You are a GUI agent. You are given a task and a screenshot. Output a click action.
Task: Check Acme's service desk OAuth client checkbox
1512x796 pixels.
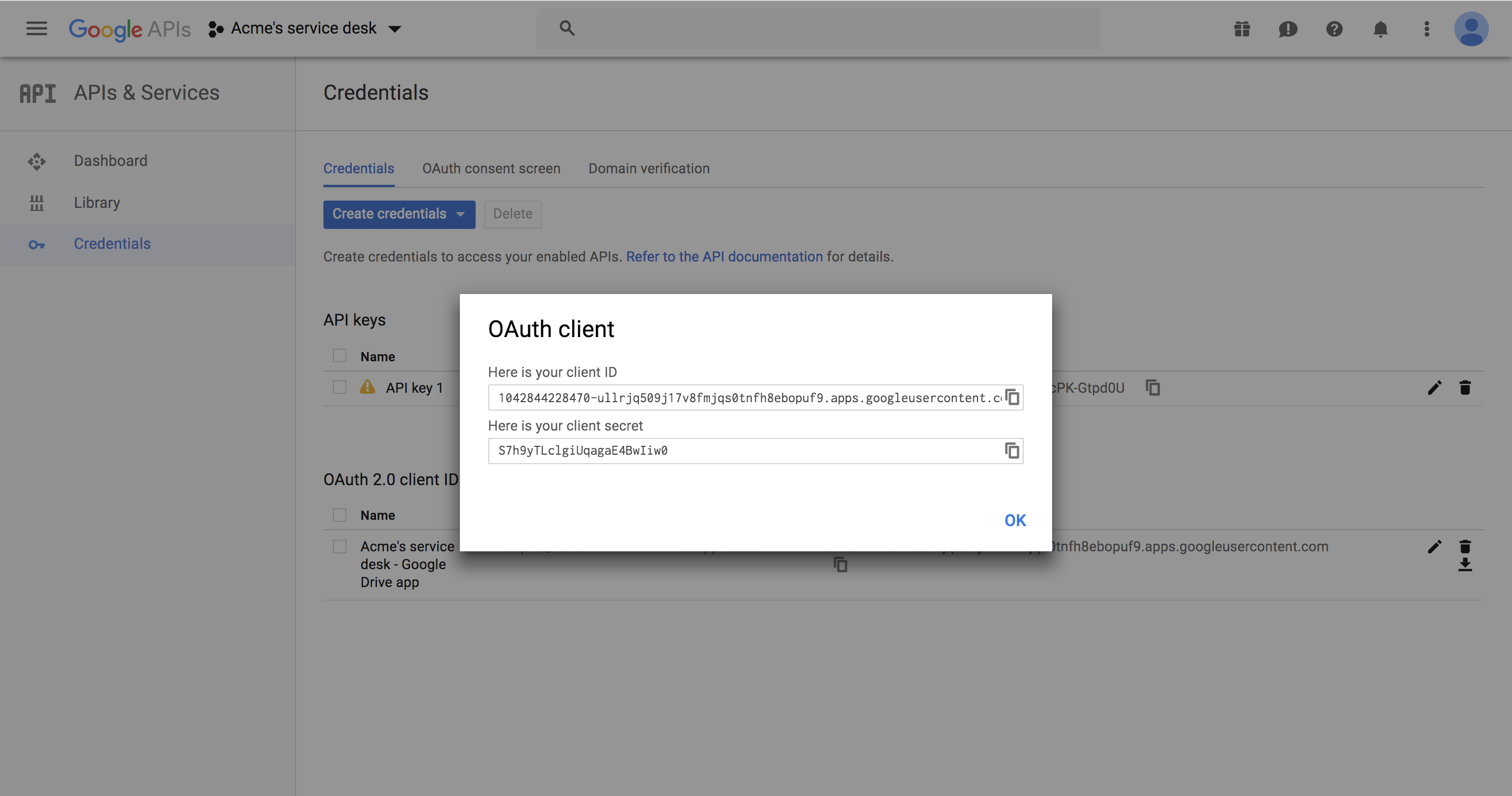(x=339, y=547)
